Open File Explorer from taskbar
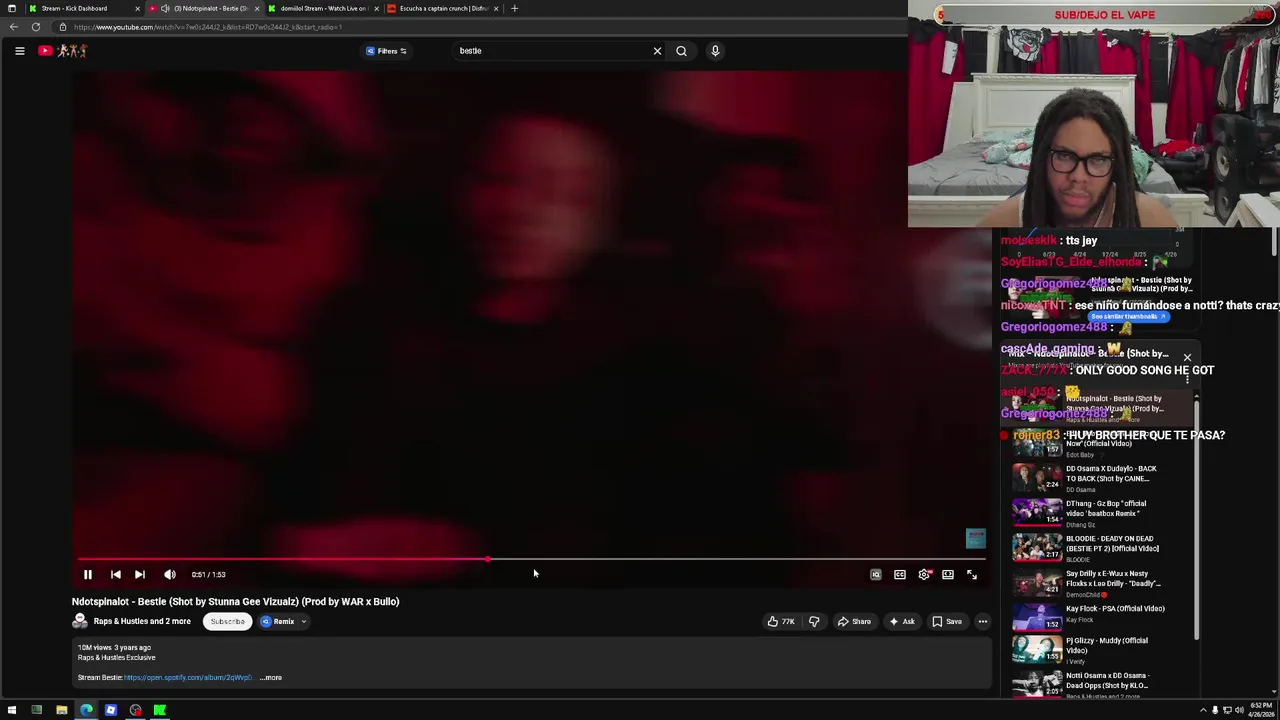 62,710
